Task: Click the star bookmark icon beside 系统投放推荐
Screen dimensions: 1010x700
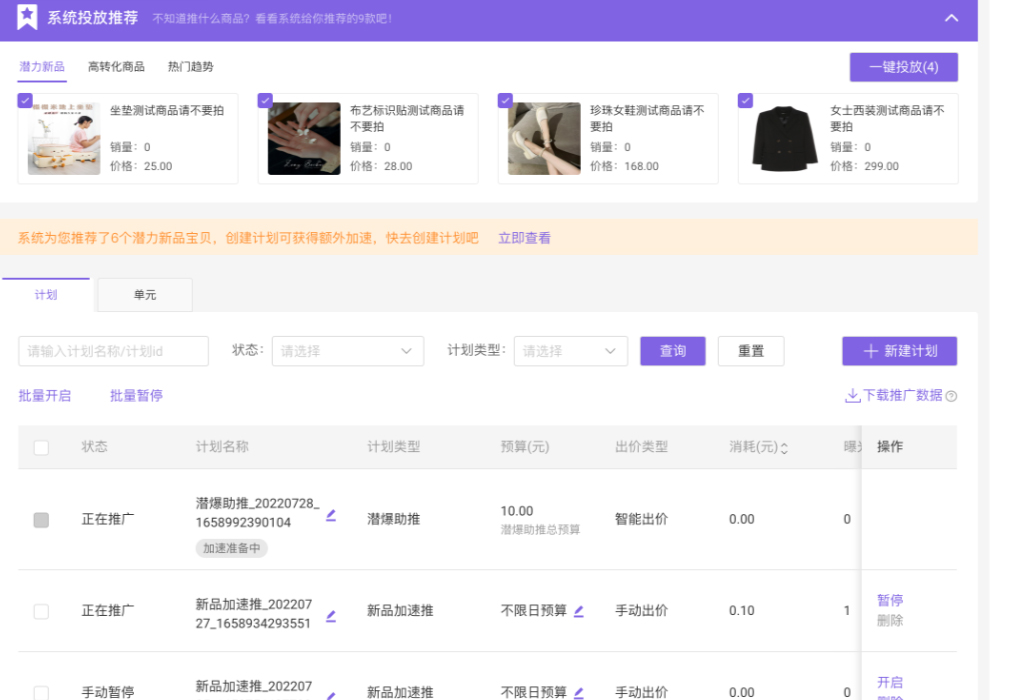Action: pyautogui.click(x=28, y=18)
